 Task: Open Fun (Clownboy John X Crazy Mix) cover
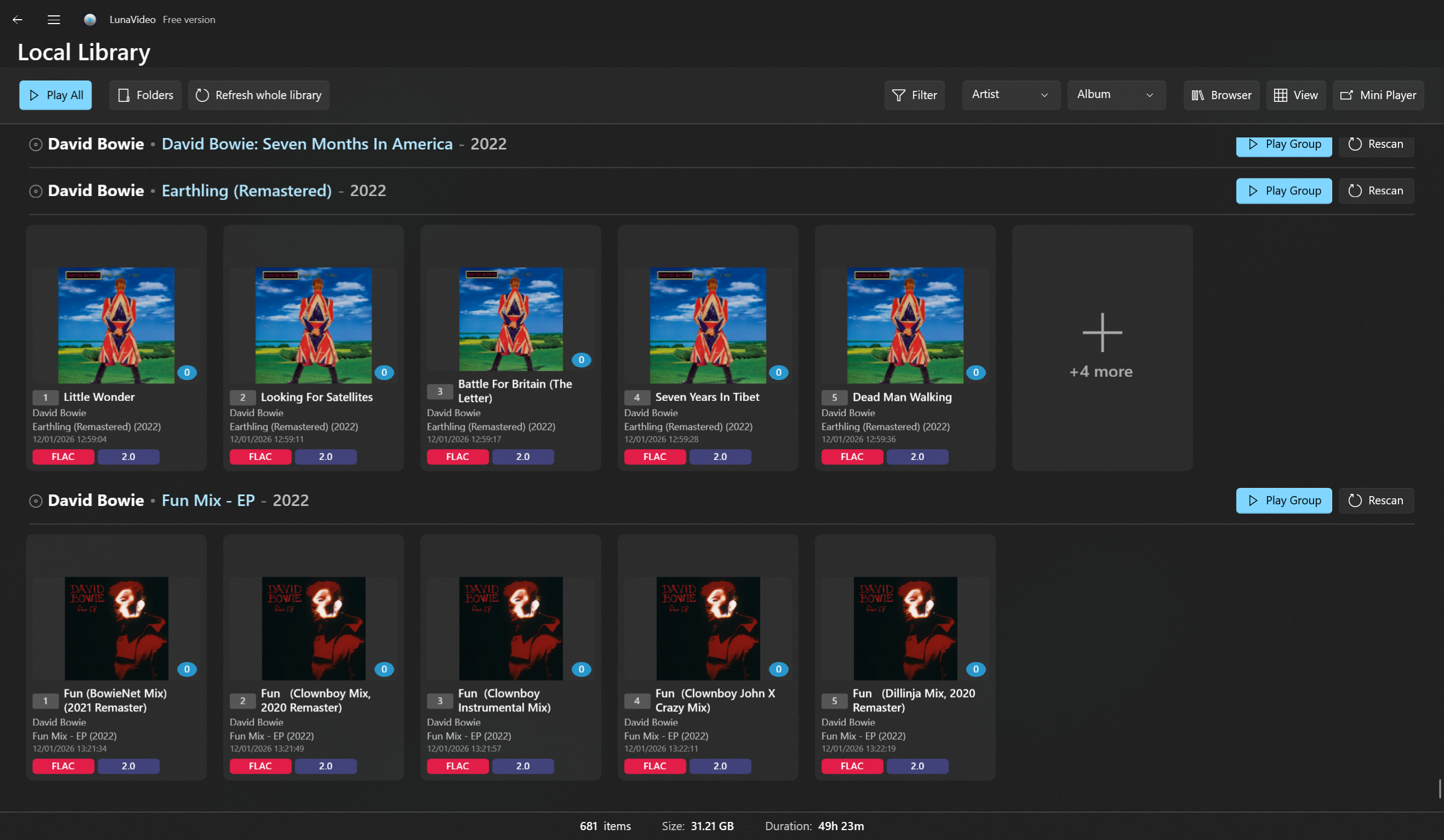708,629
